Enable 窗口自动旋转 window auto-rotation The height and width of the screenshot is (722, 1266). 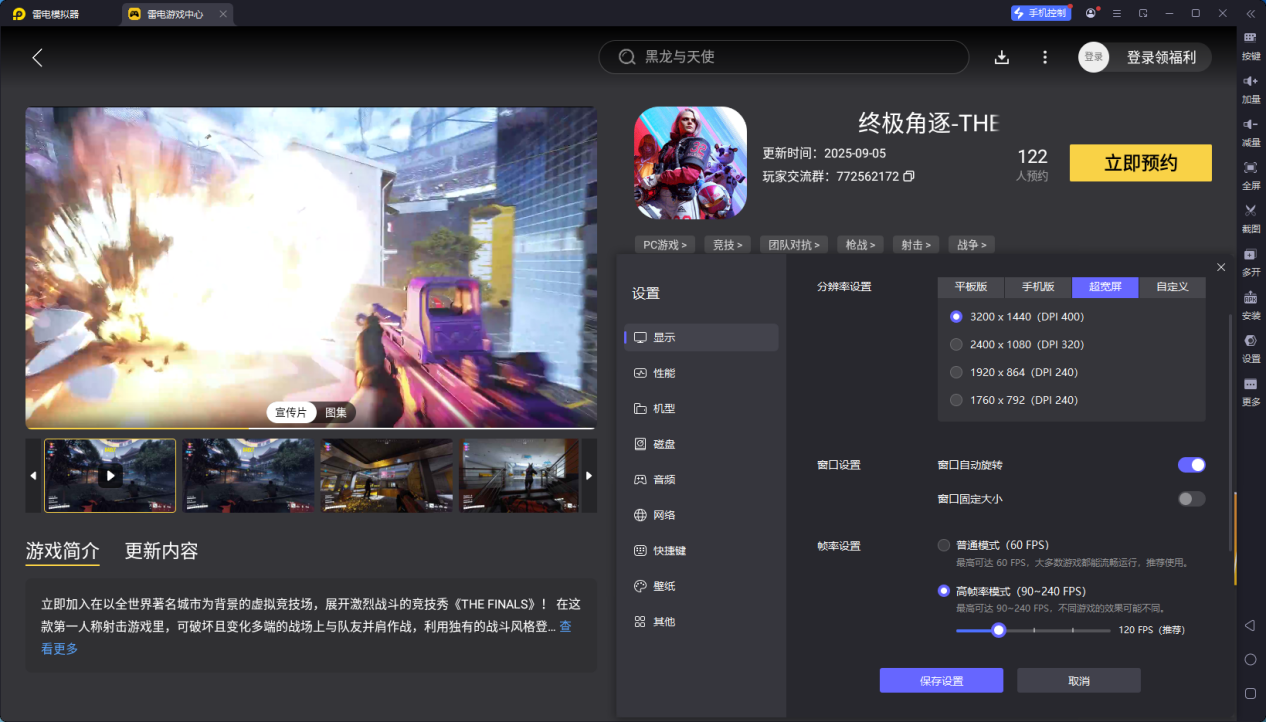click(x=1191, y=464)
